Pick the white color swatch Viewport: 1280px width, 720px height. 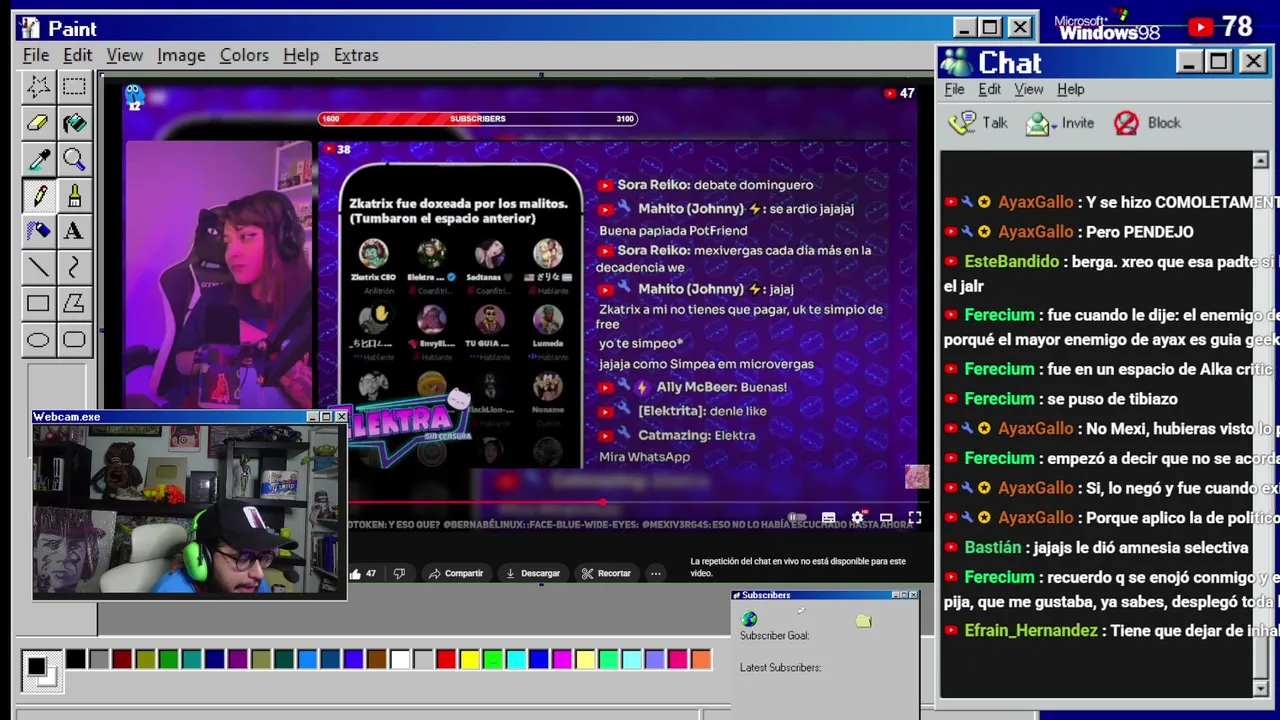coord(400,659)
